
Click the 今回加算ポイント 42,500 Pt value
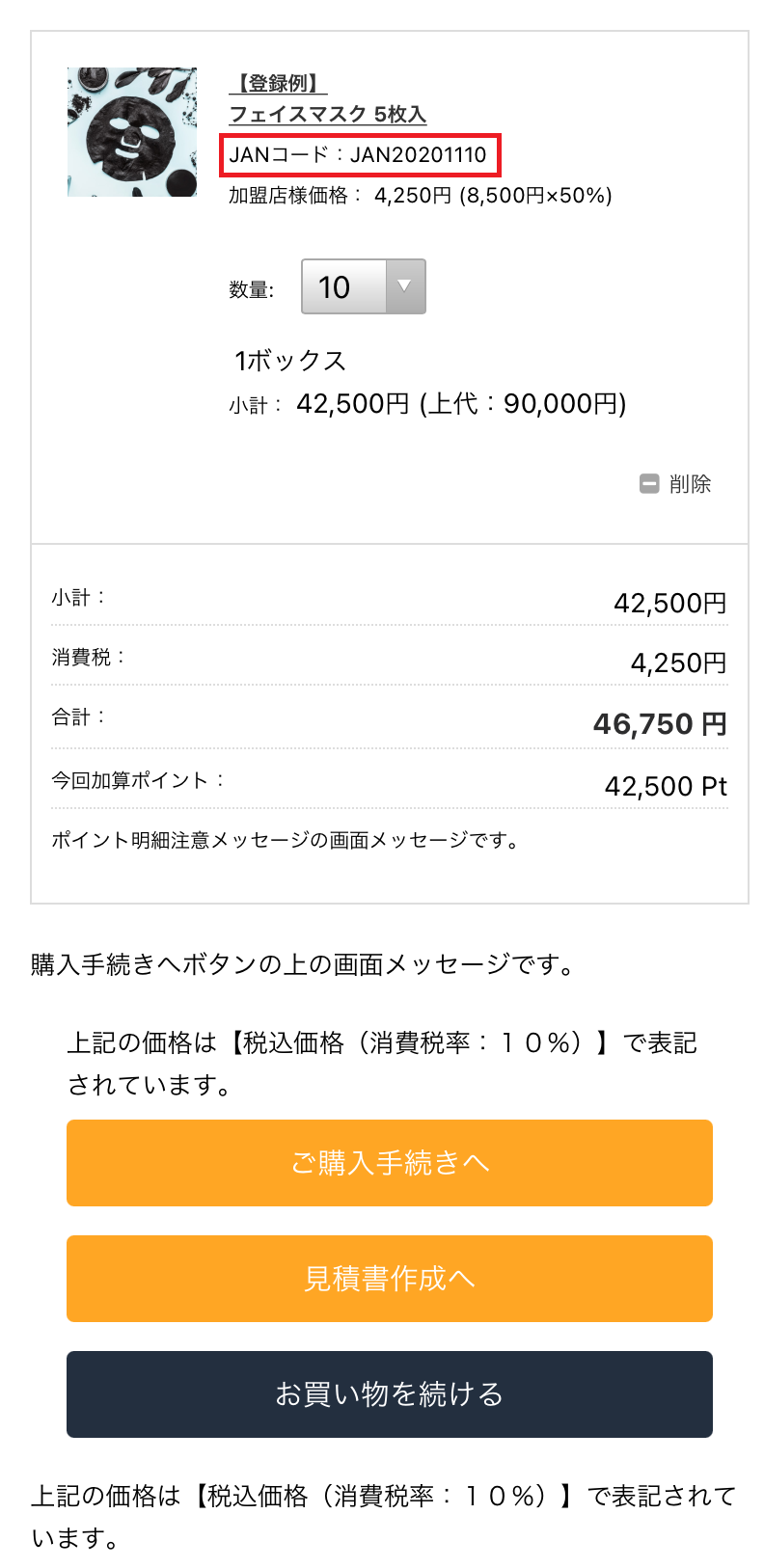click(x=666, y=787)
